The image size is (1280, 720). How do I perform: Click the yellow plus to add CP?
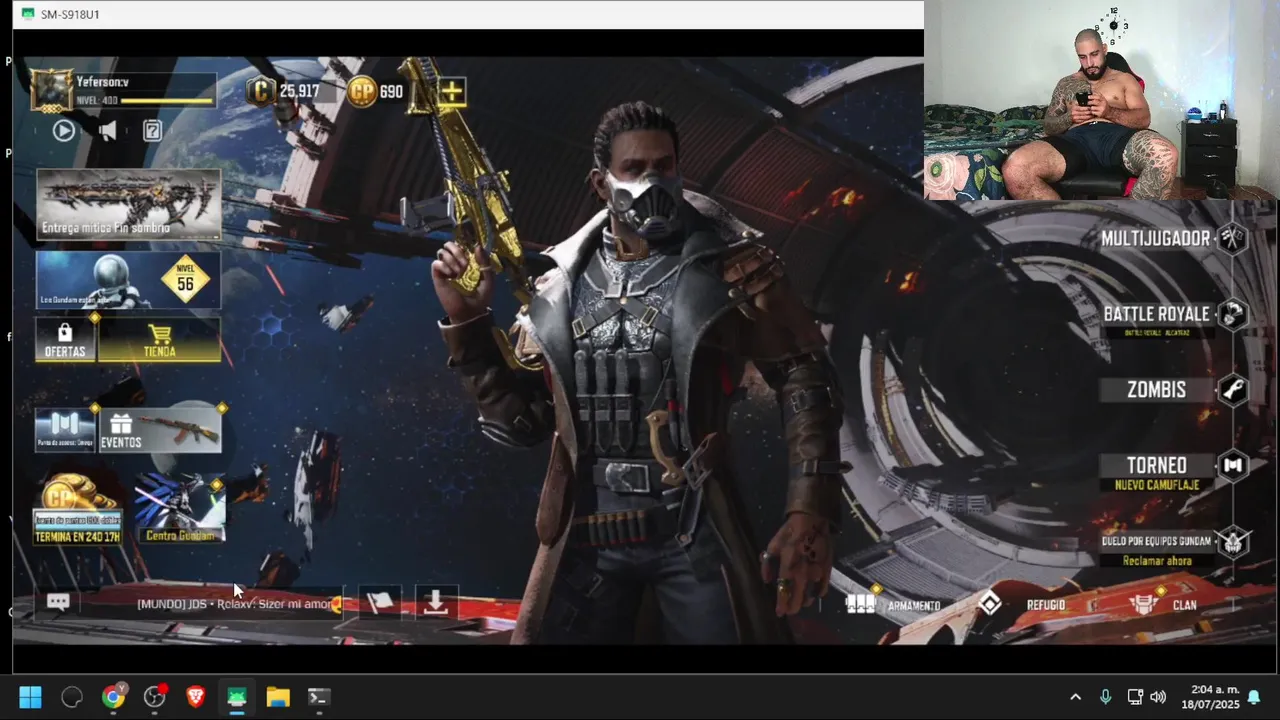point(451,92)
